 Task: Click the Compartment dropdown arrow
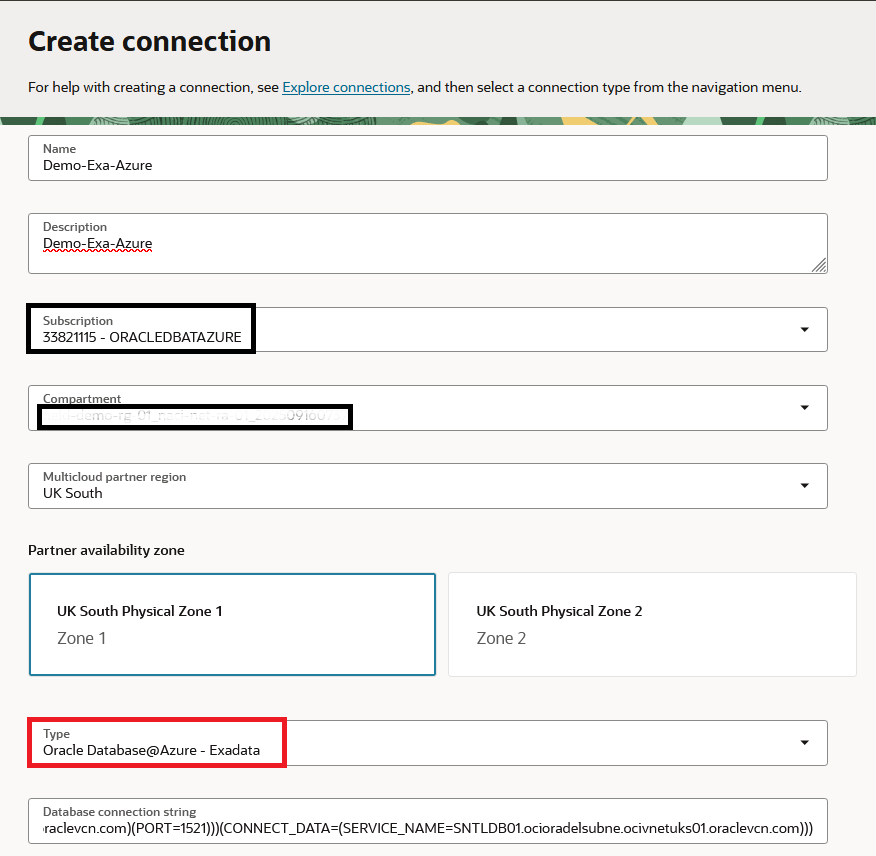(x=805, y=408)
